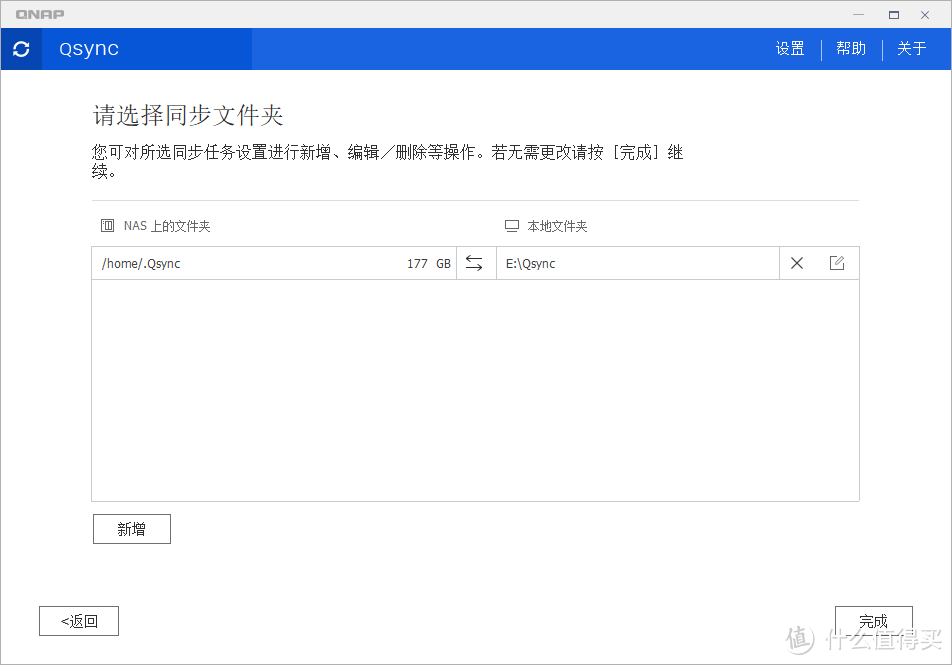Click the QNAP label in the title bar

click(x=40, y=14)
